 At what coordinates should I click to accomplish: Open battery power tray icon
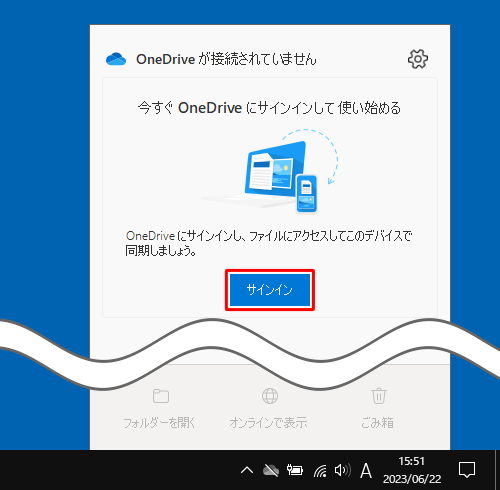[295, 470]
